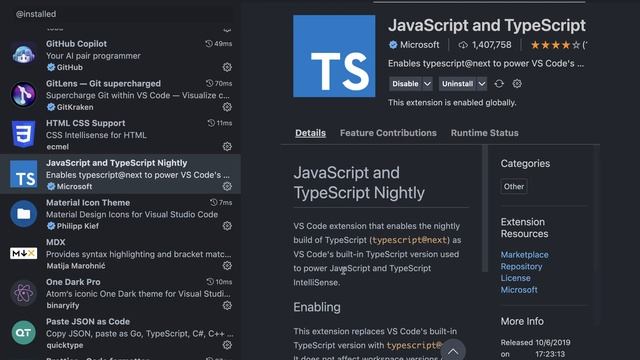Click the details pane vertical scrollbar
The height and width of the screenshot is (360, 640).
485,208
